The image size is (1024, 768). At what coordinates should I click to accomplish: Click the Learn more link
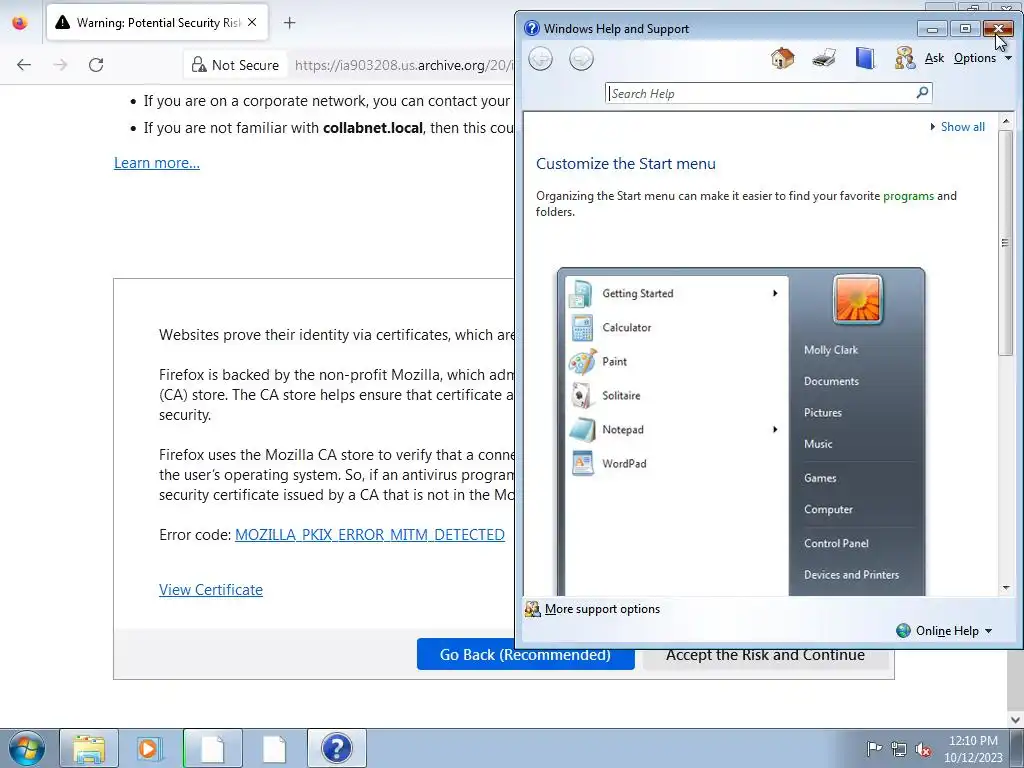tap(157, 163)
